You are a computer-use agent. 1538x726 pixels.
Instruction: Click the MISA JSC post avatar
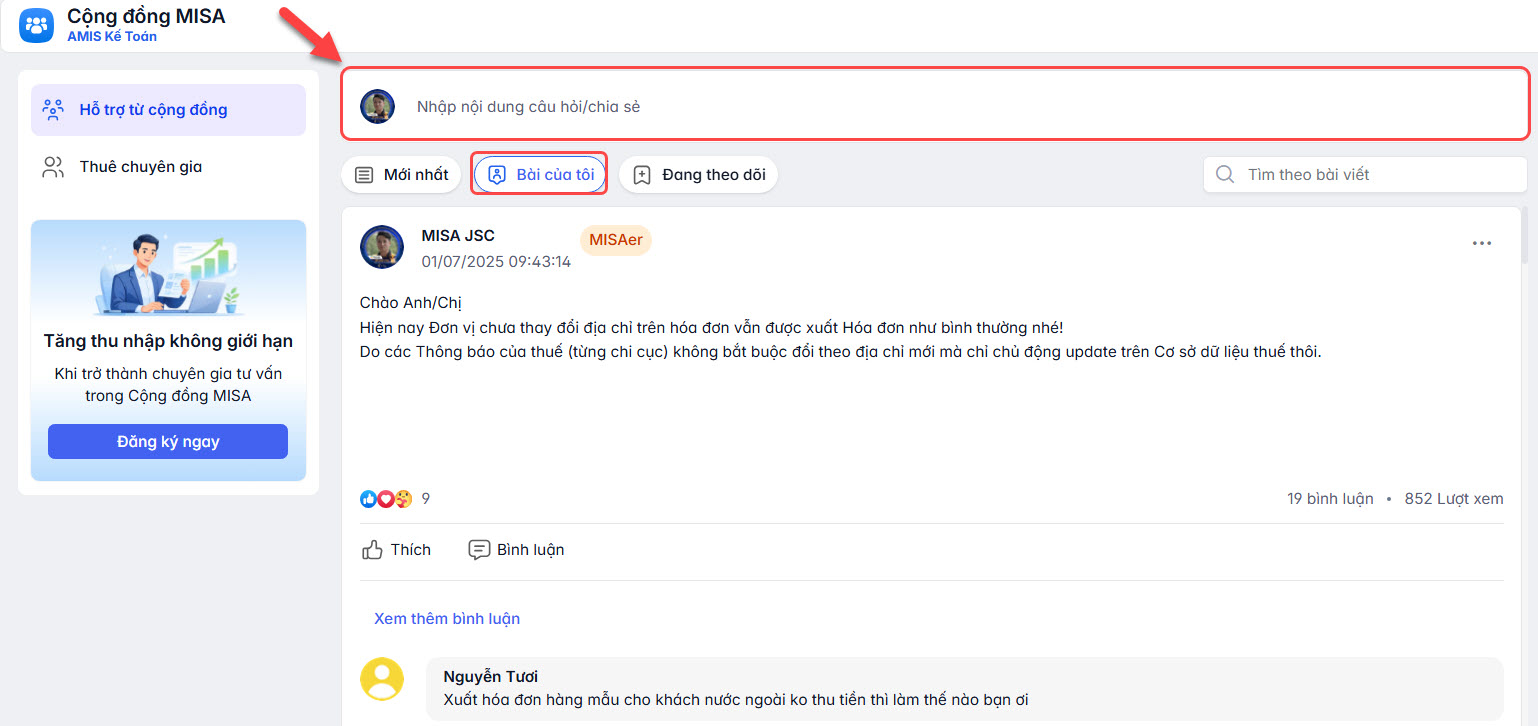[x=382, y=247]
